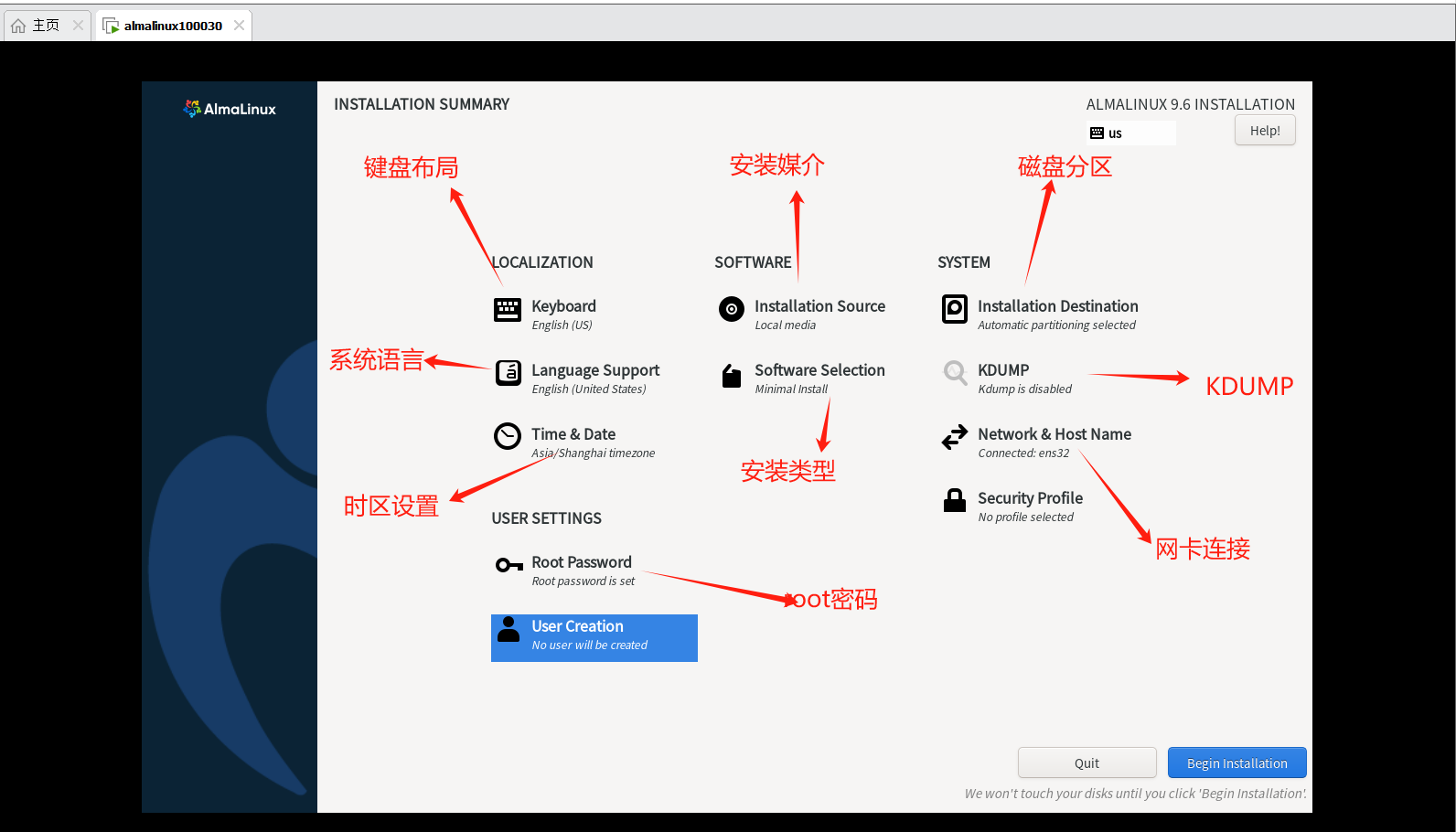Click the home icon in the 主页 tab

18,26
